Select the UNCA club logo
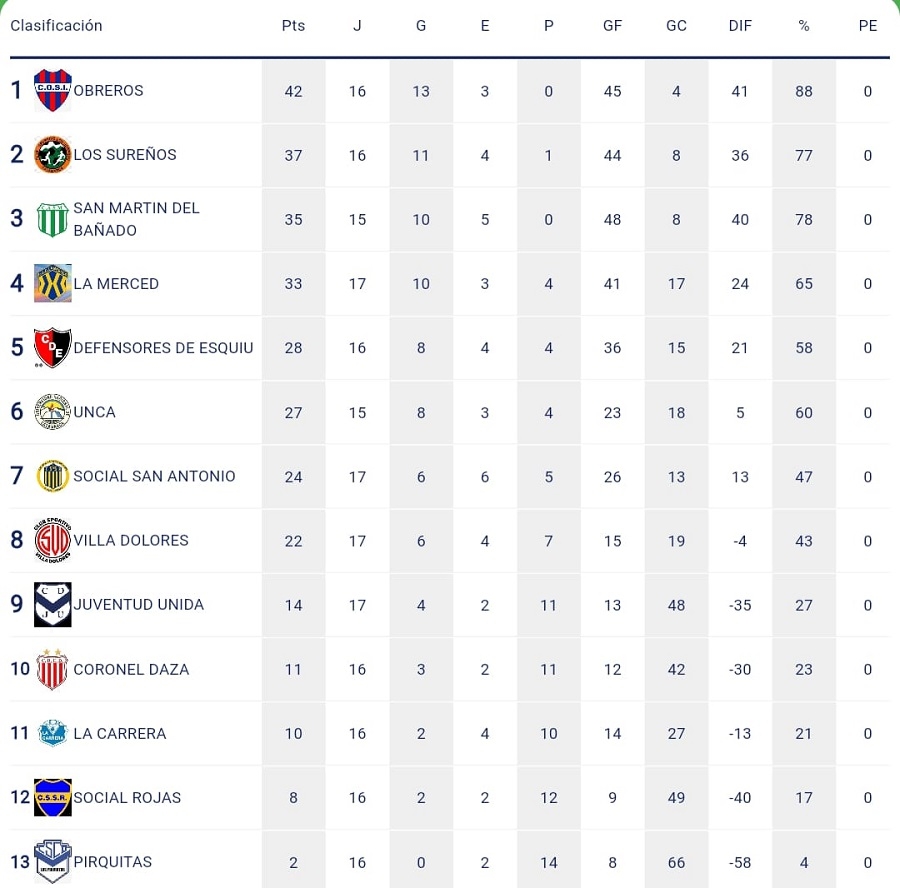 coord(52,412)
